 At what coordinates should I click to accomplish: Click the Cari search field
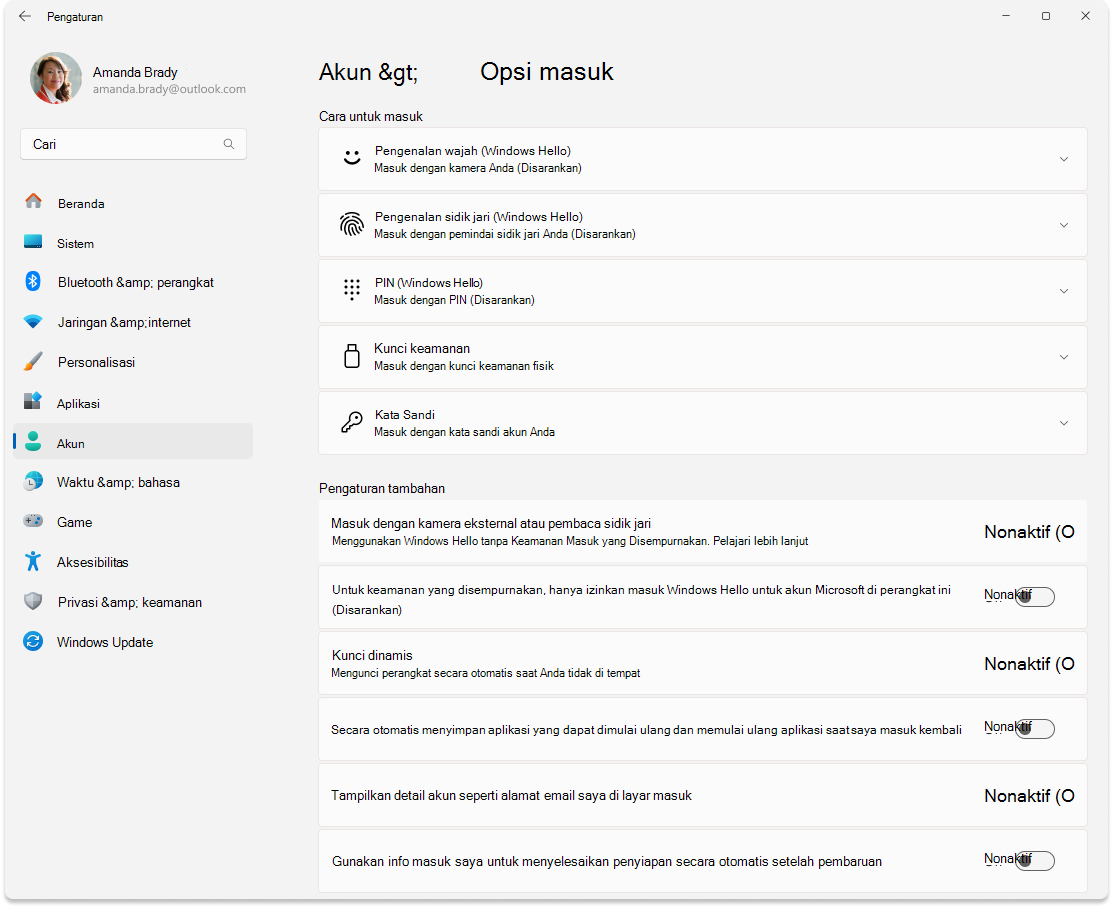(133, 144)
